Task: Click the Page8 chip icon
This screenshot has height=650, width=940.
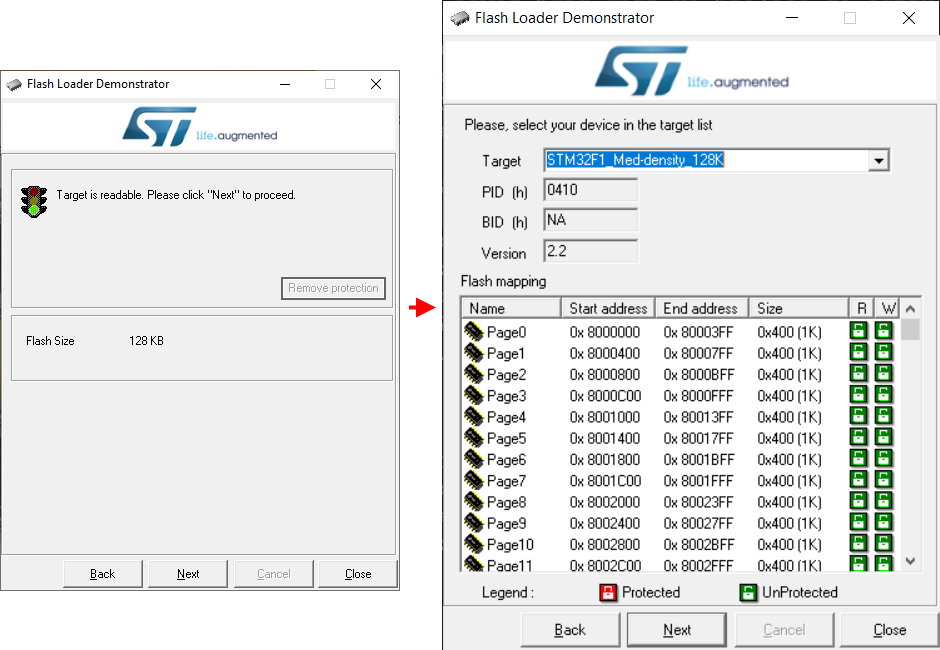Action: [x=474, y=501]
